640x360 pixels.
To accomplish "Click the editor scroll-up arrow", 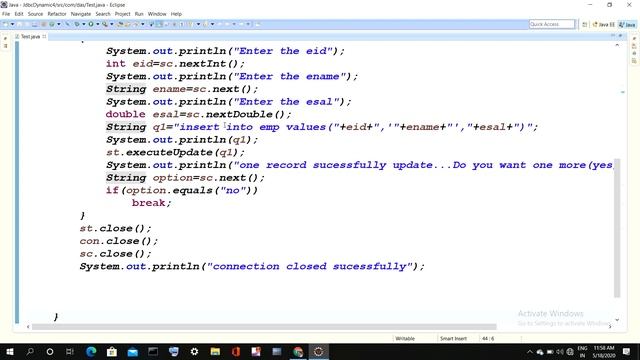I will click(617, 45).
